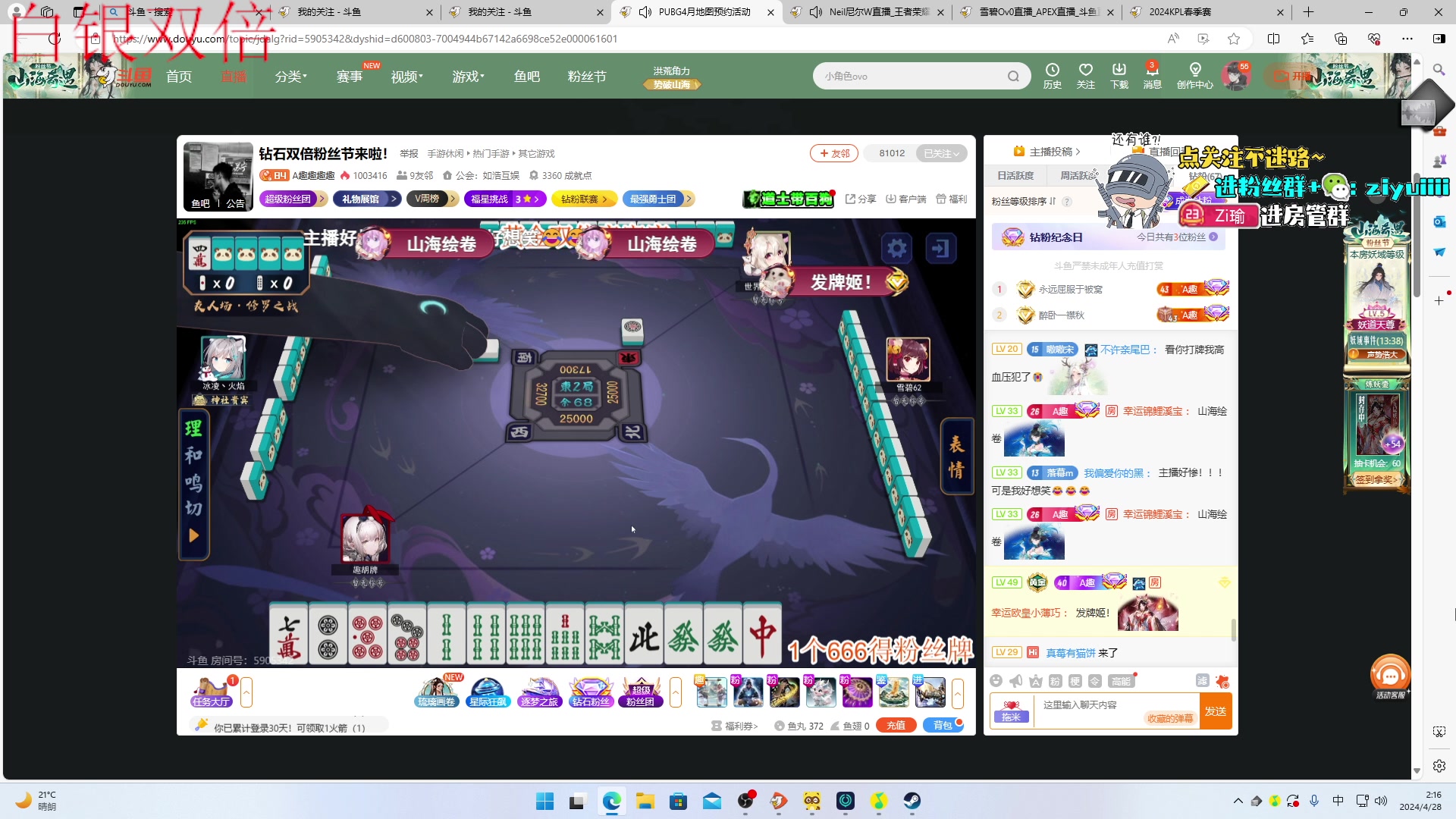Expand 主播投稿 chevron in side panel
1456x819 pixels.
pyautogui.click(x=1078, y=152)
